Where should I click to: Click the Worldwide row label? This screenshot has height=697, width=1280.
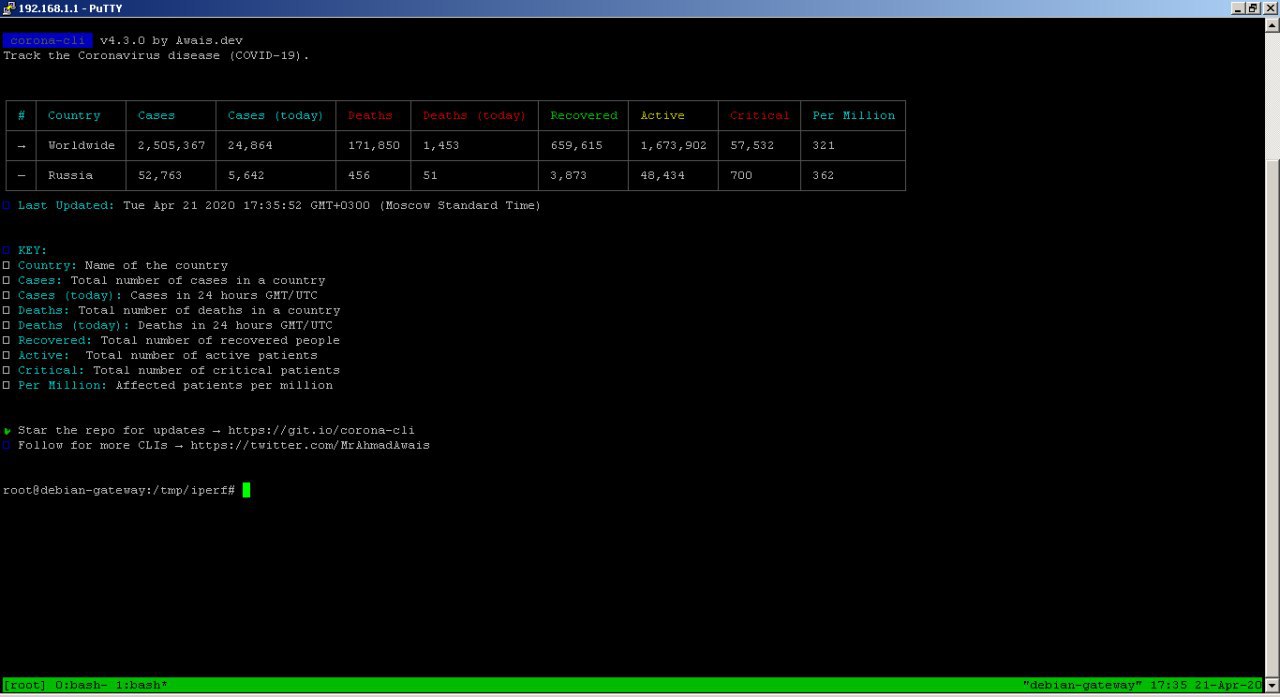(81, 146)
